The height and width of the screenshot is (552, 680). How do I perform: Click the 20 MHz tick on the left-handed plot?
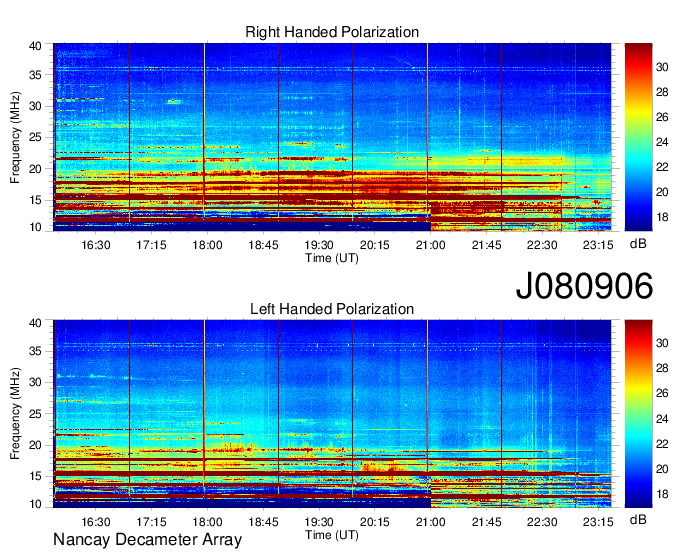35,445
